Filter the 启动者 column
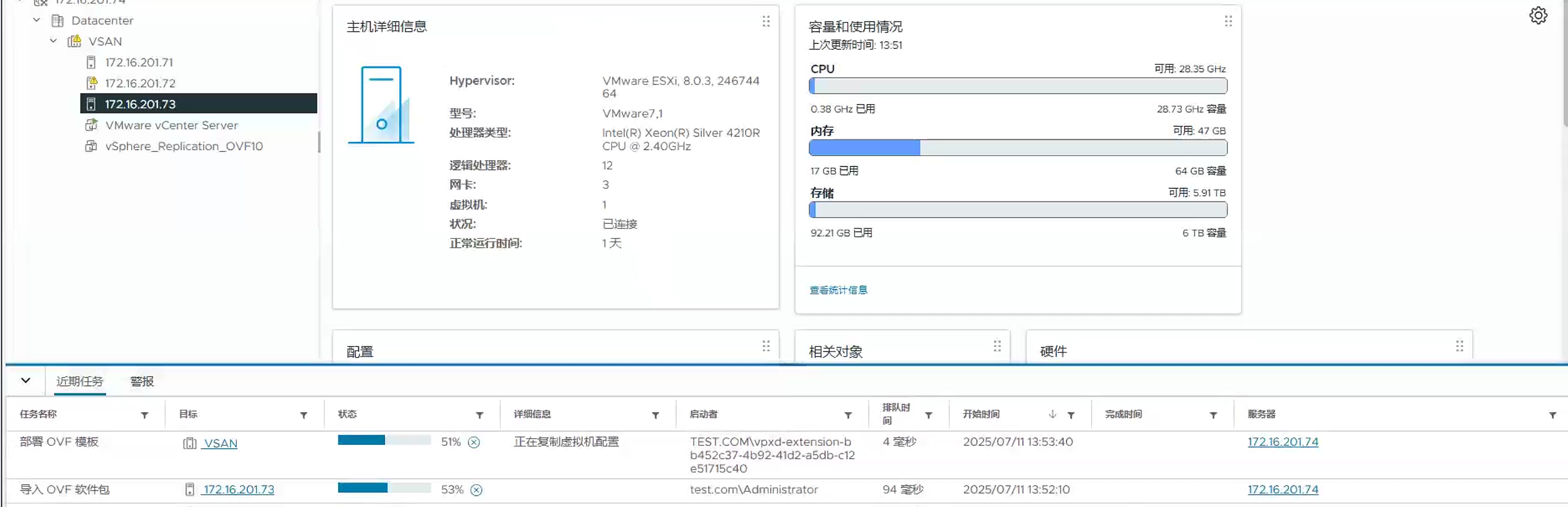Image resolution: width=1568 pixels, height=507 pixels. pos(847,415)
